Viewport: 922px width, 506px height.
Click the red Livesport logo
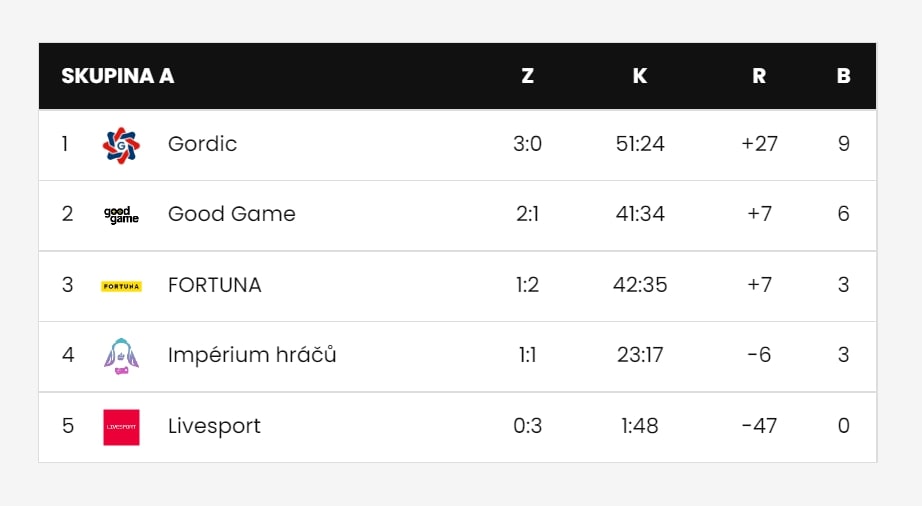pos(121,427)
